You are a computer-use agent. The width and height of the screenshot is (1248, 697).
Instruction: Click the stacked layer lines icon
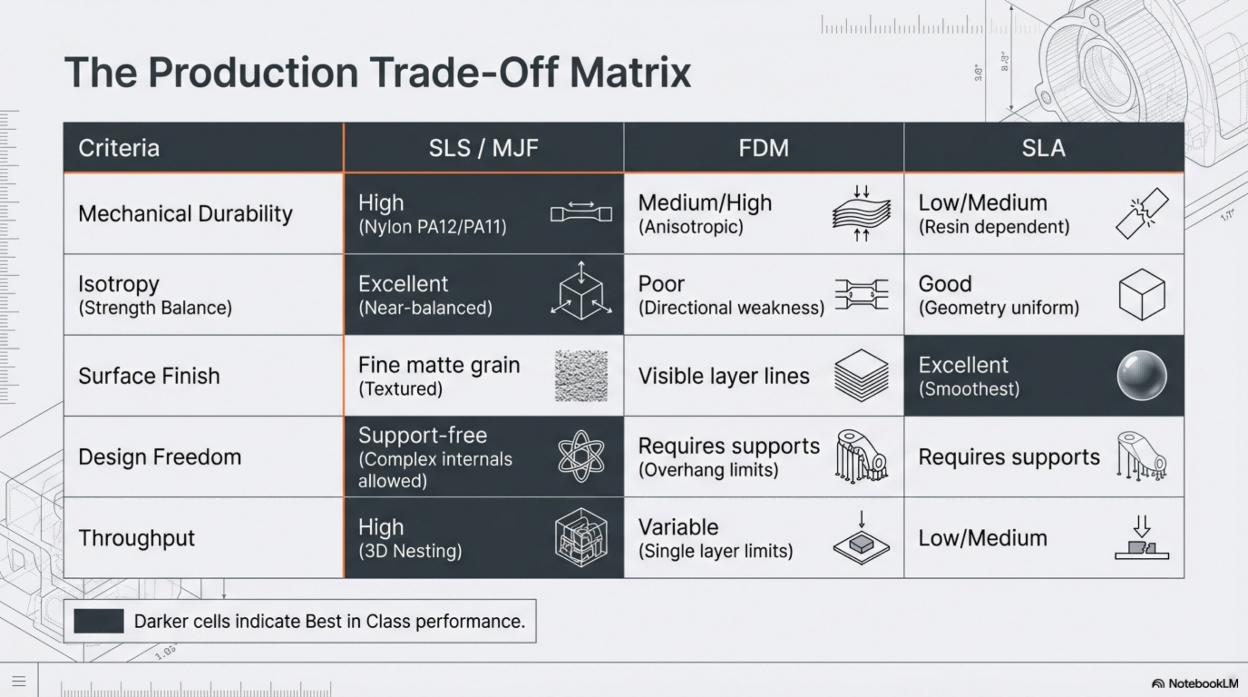(x=861, y=376)
